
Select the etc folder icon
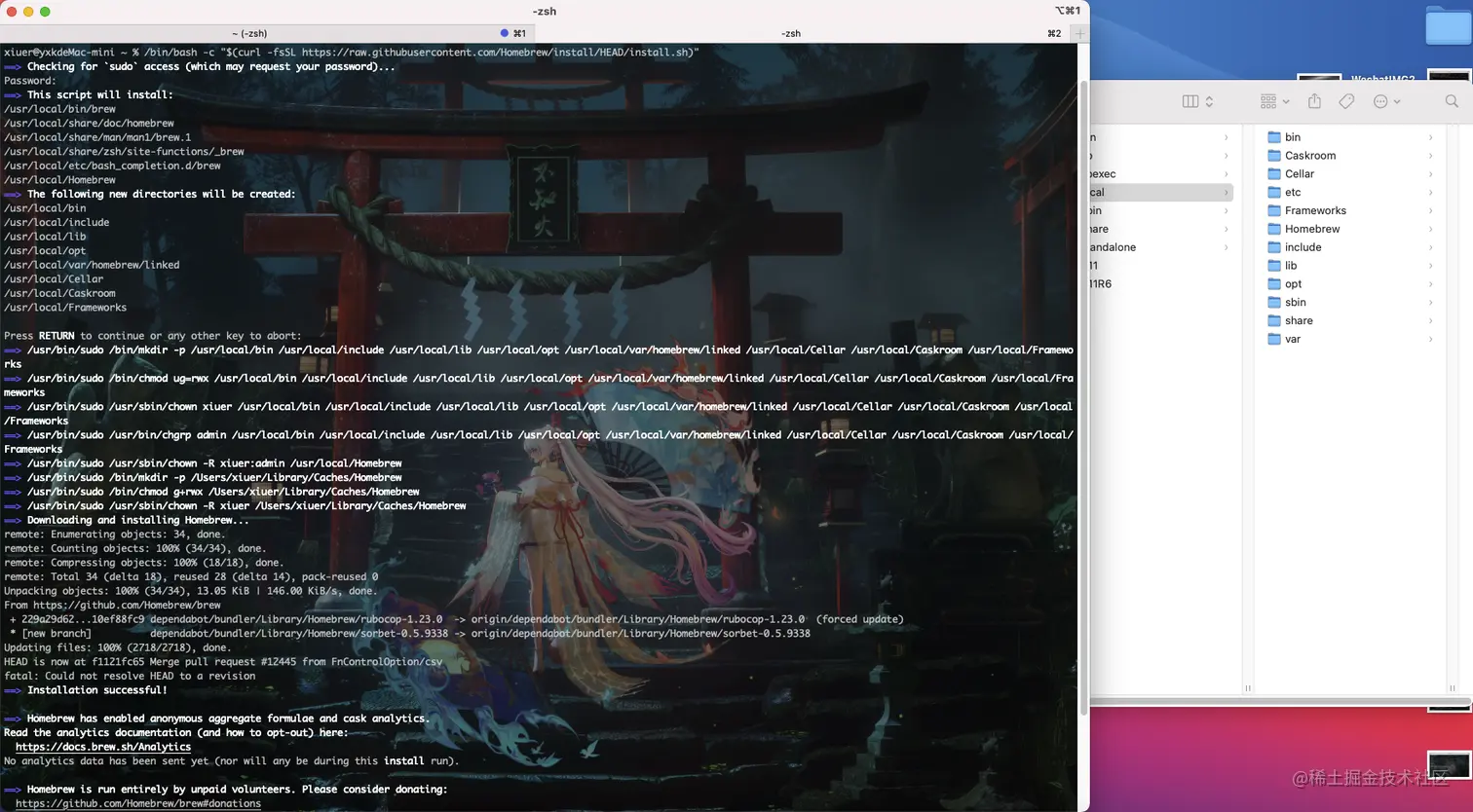click(x=1272, y=192)
